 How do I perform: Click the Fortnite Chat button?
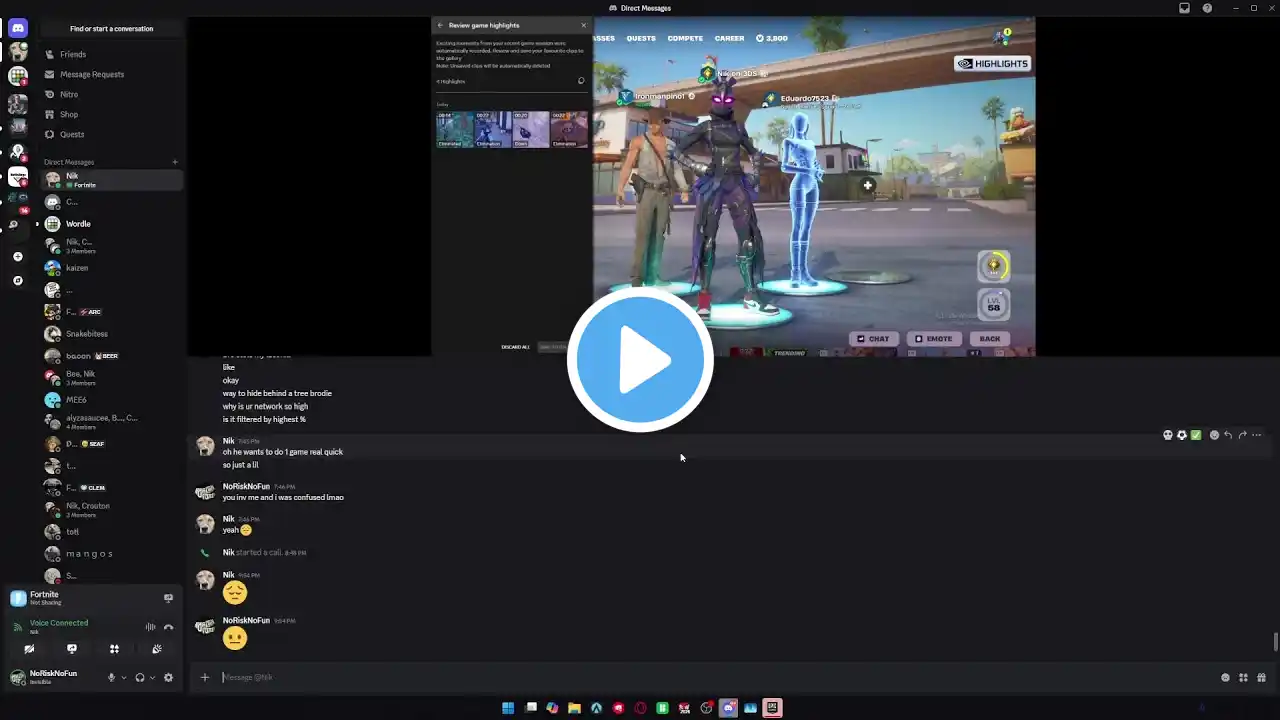(873, 338)
